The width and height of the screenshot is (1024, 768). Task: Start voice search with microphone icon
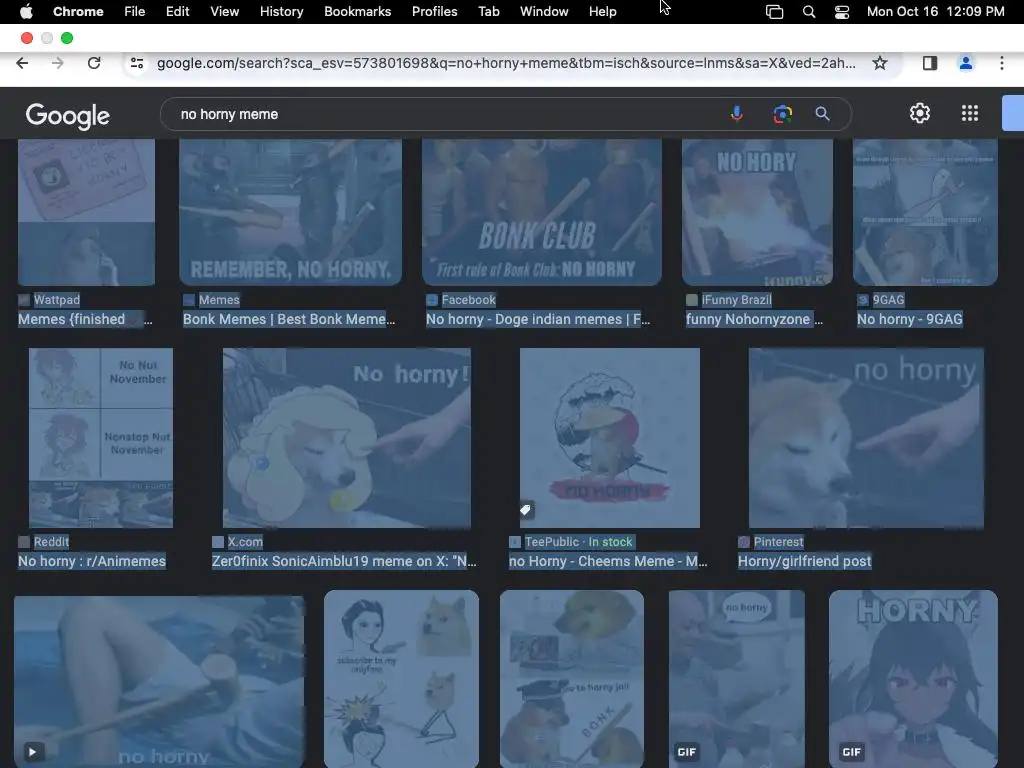pos(737,114)
